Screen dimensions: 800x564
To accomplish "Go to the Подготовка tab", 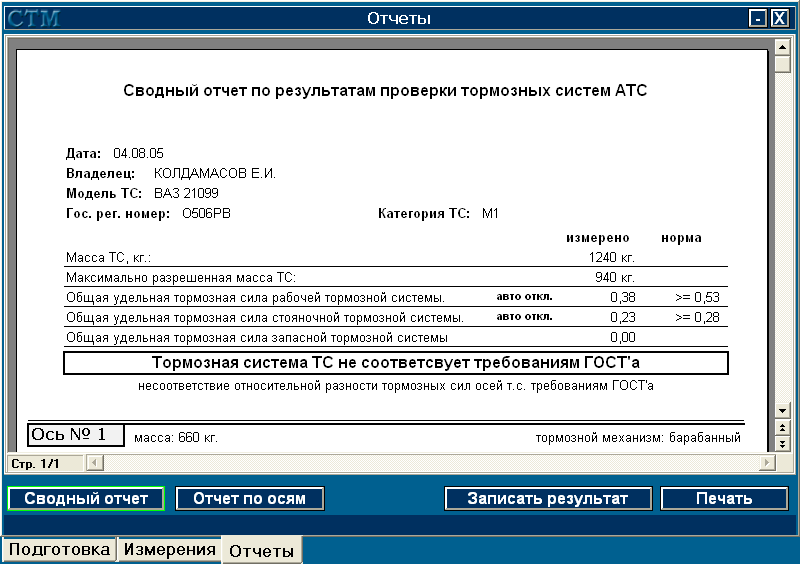I will pos(59,549).
